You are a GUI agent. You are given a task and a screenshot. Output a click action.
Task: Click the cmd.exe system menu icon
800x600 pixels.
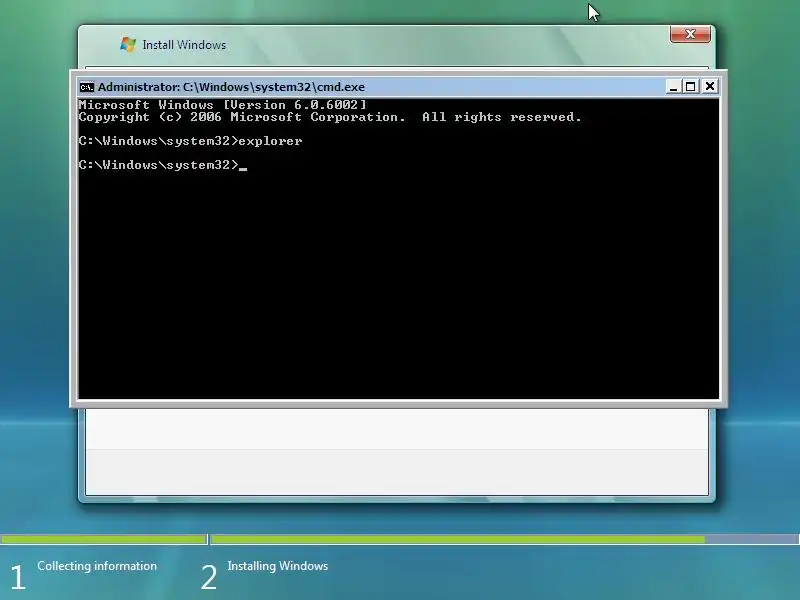[x=87, y=87]
